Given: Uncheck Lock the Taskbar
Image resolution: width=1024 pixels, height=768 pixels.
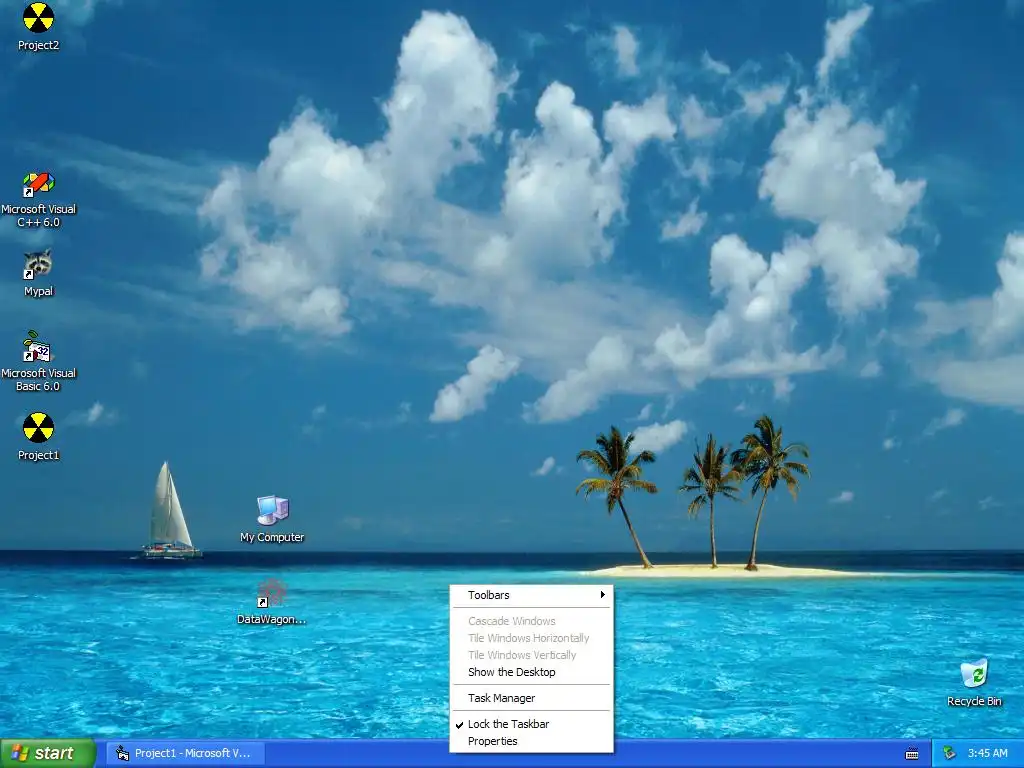Looking at the screenshot, I should pos(532,724).
